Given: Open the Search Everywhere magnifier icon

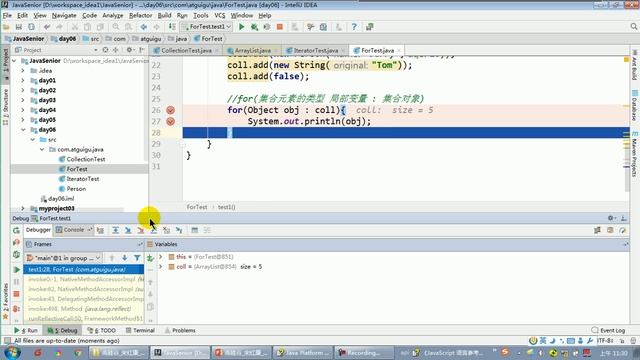Looking at the screenshot, I should pyautogui.click(x=633, y=27).
